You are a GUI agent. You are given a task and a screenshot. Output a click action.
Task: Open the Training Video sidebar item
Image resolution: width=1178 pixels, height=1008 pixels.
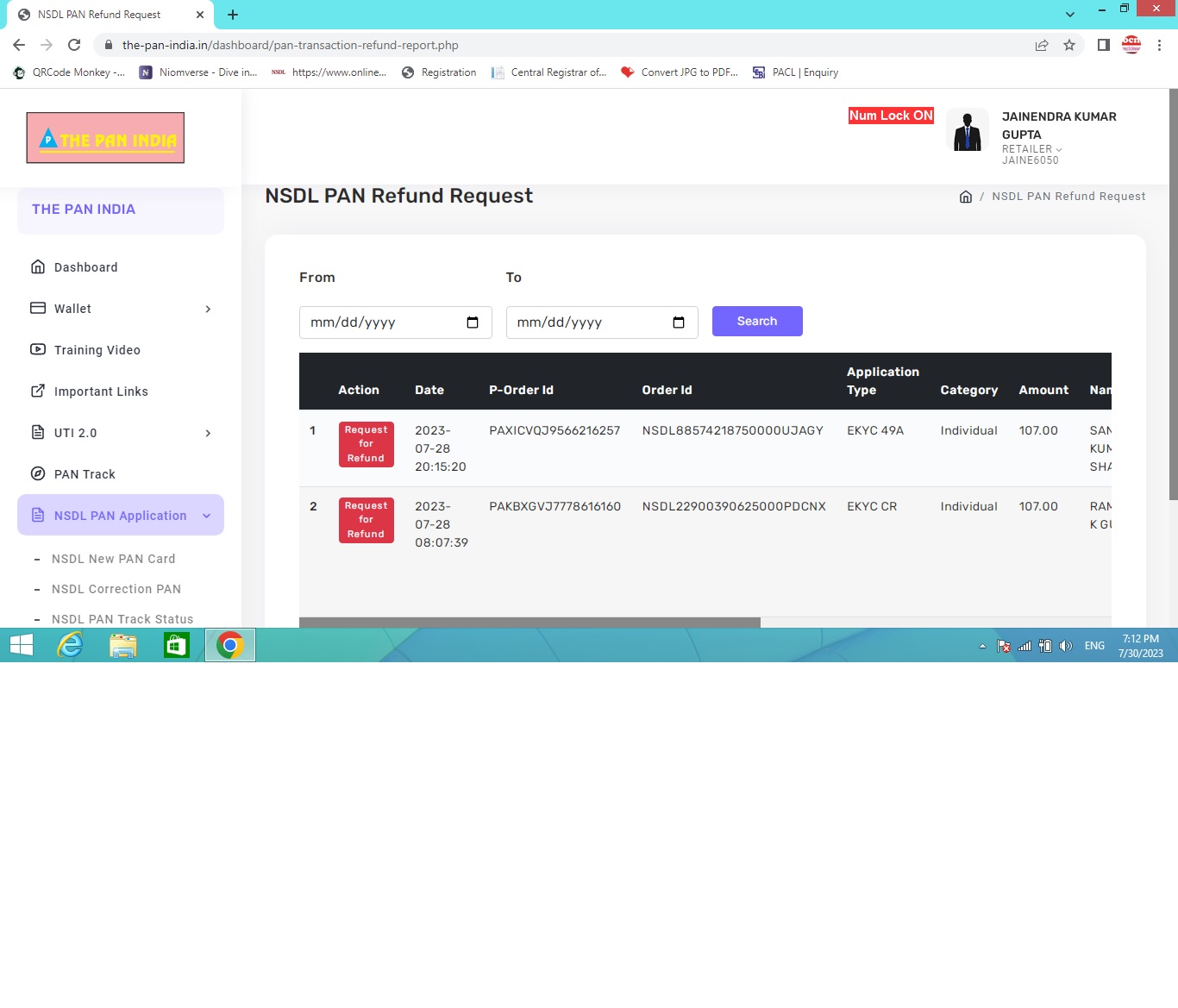[x=97, y=350]
